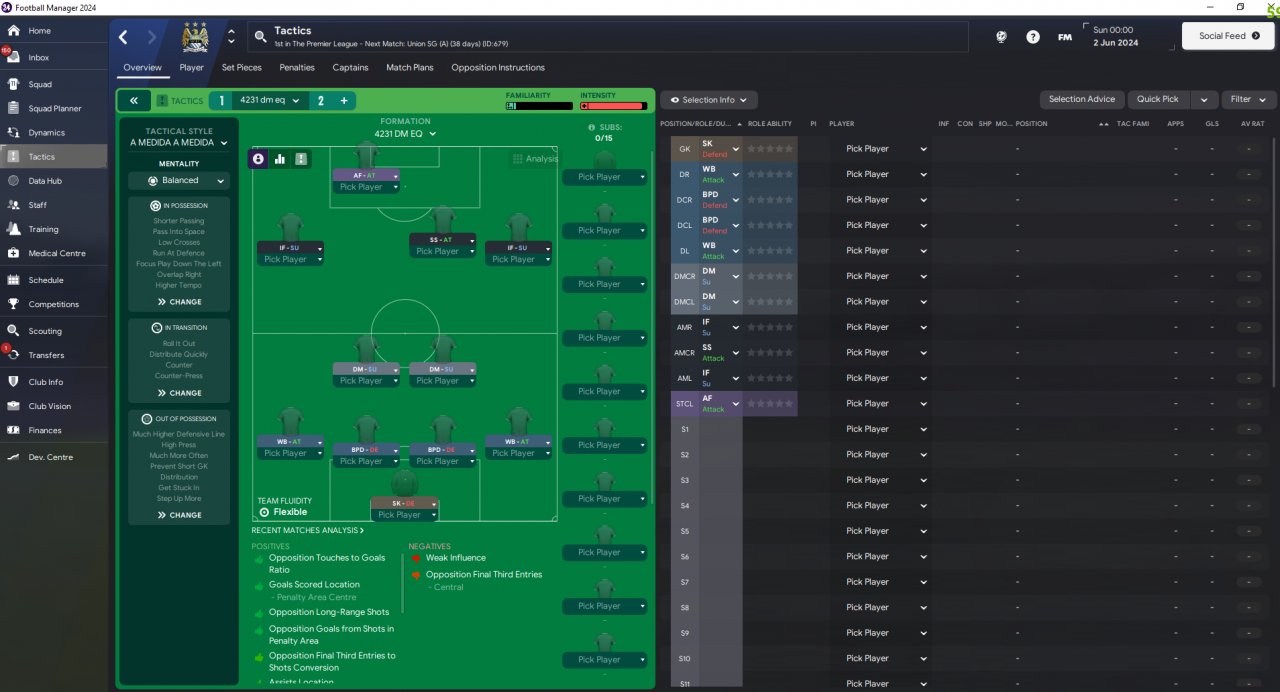Screen dimensions: 1280x692
Task: Click the Manchester City club badge
Action: (194, 37)
